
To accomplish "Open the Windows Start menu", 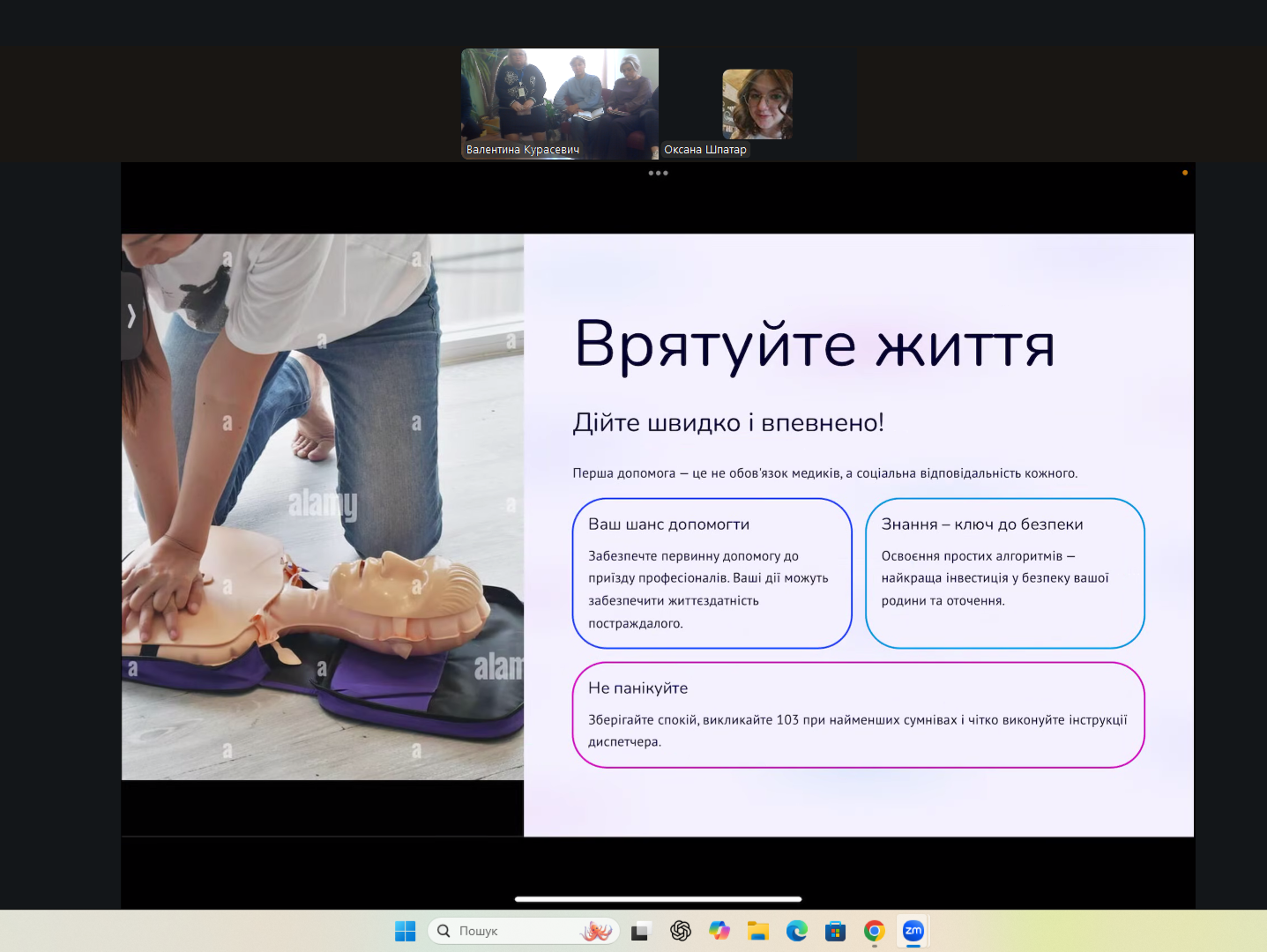I will point(405,931).
